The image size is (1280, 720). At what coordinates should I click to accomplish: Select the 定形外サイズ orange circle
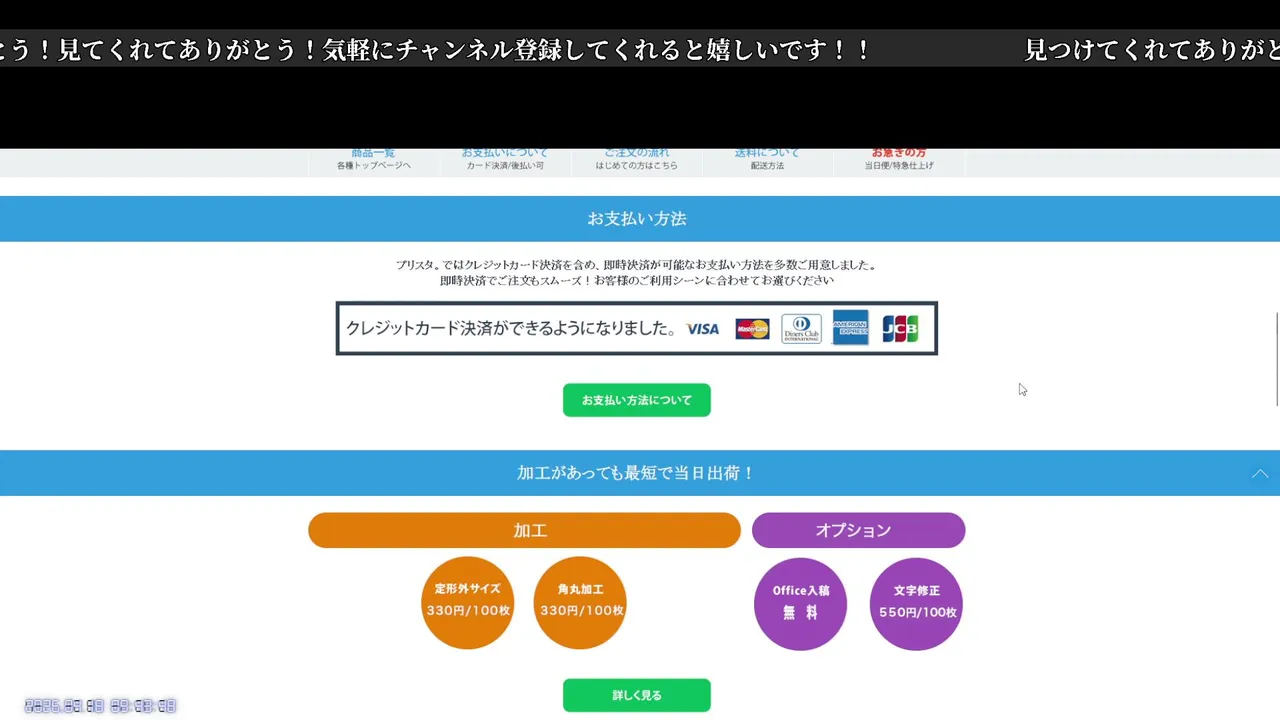tap(468, 603)
